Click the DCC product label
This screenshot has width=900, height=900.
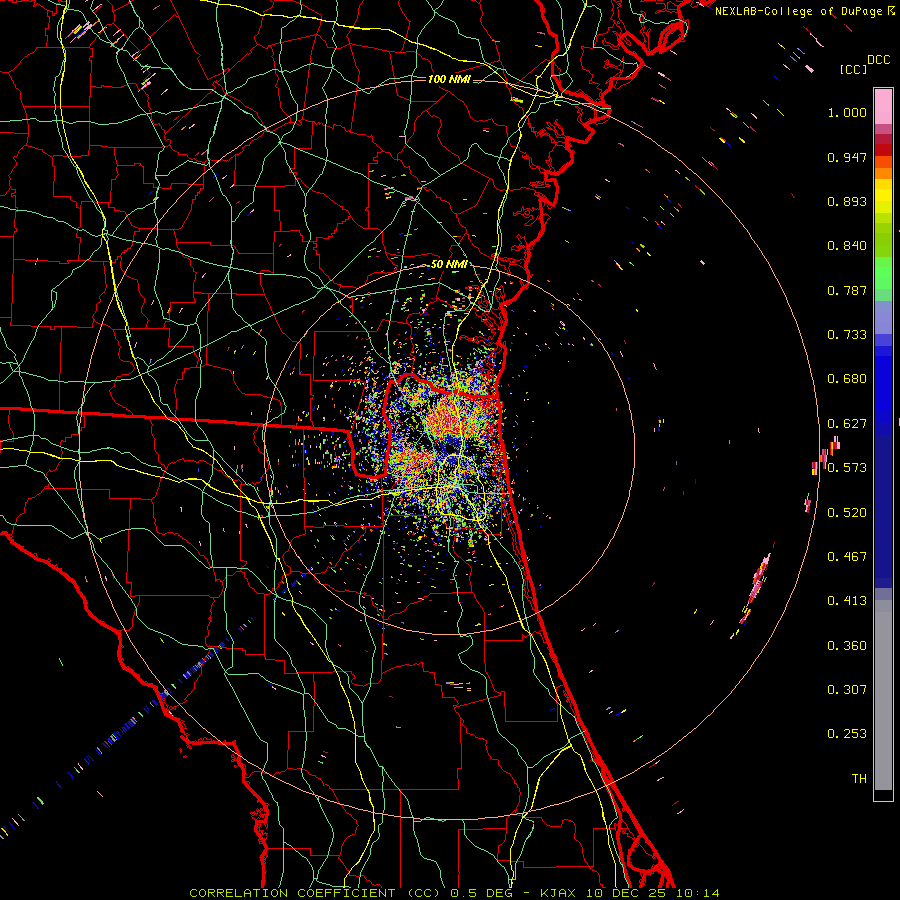point(878,60)
